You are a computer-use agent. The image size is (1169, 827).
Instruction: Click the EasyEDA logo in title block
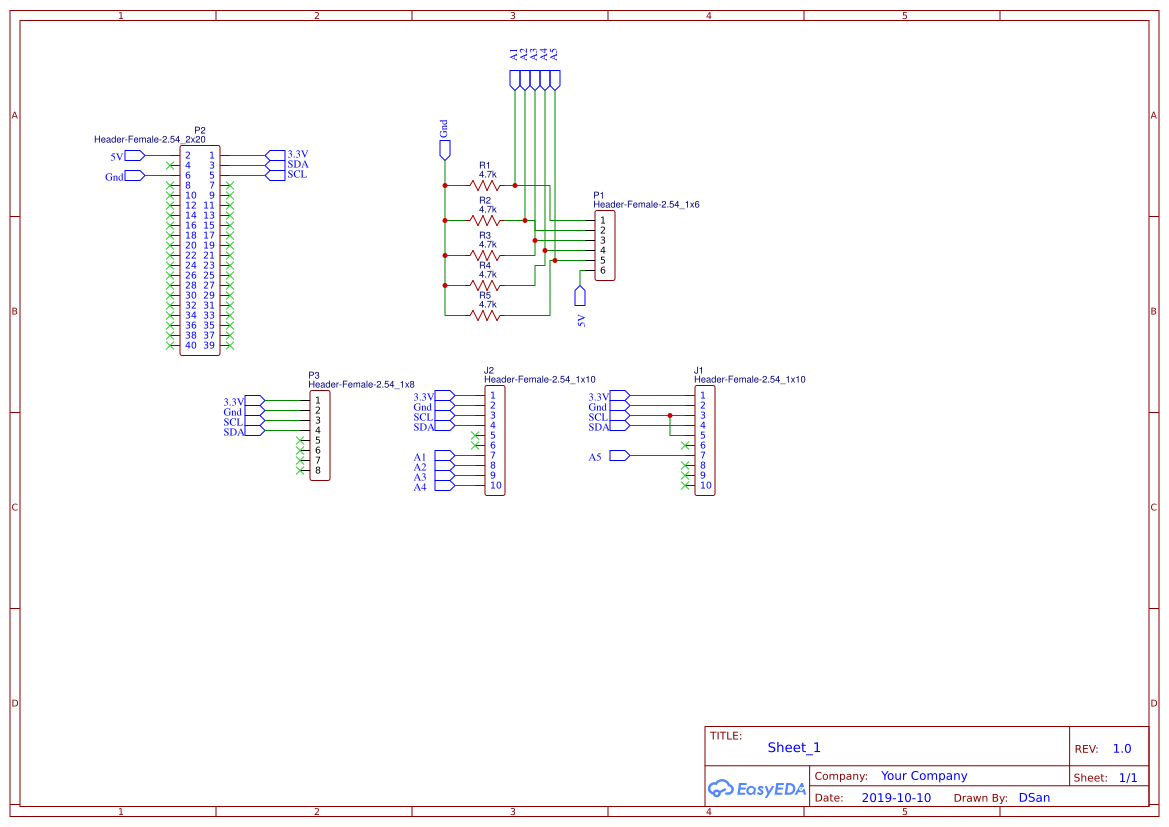pyautogui.click(x=756, y=788)
